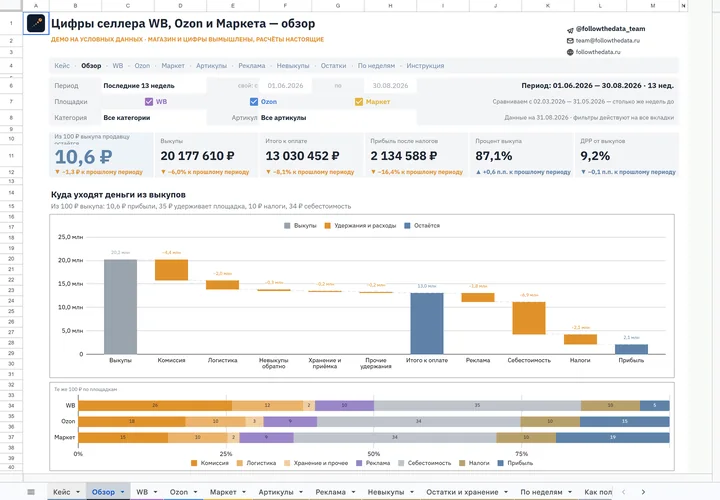Select the blue Итого к оплате bar
Image resolution: width=720 pixels, height=500 pixels.
click(427, 323)
